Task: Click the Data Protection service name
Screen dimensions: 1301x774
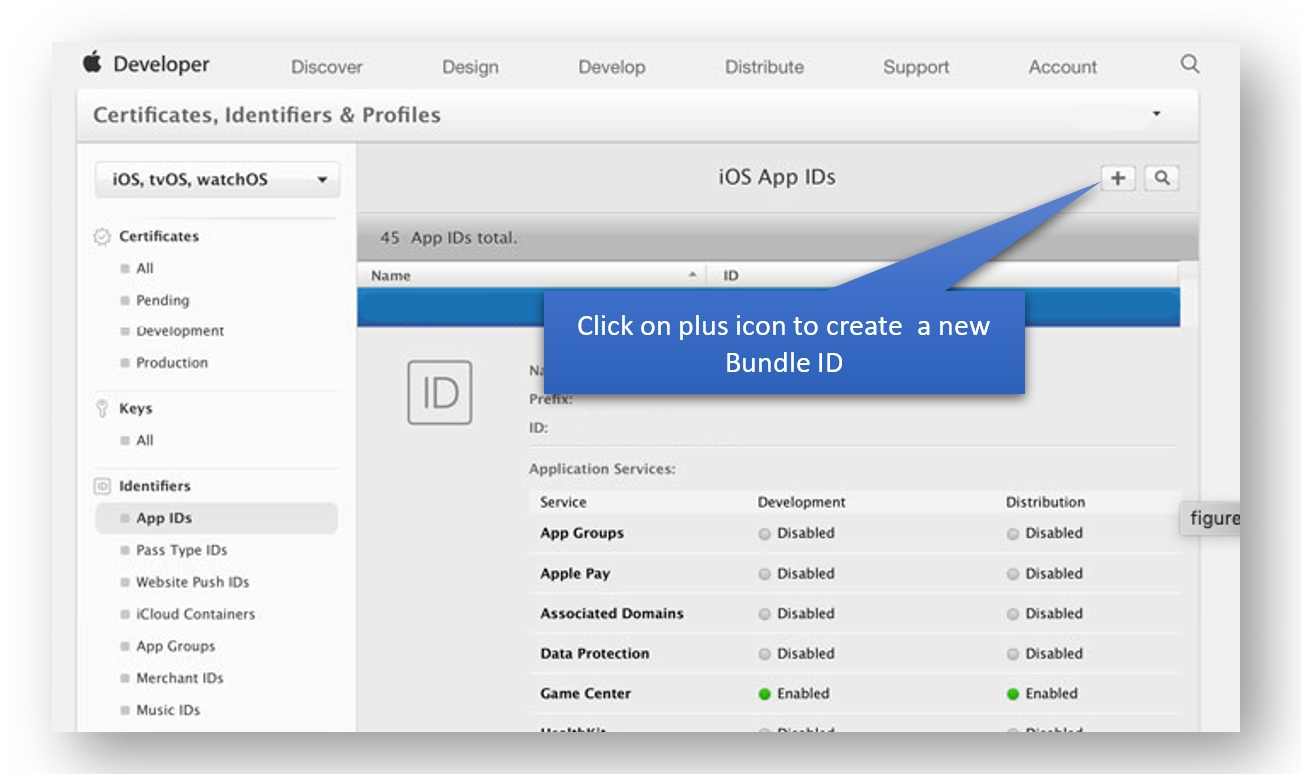Action: click(595, 653)
